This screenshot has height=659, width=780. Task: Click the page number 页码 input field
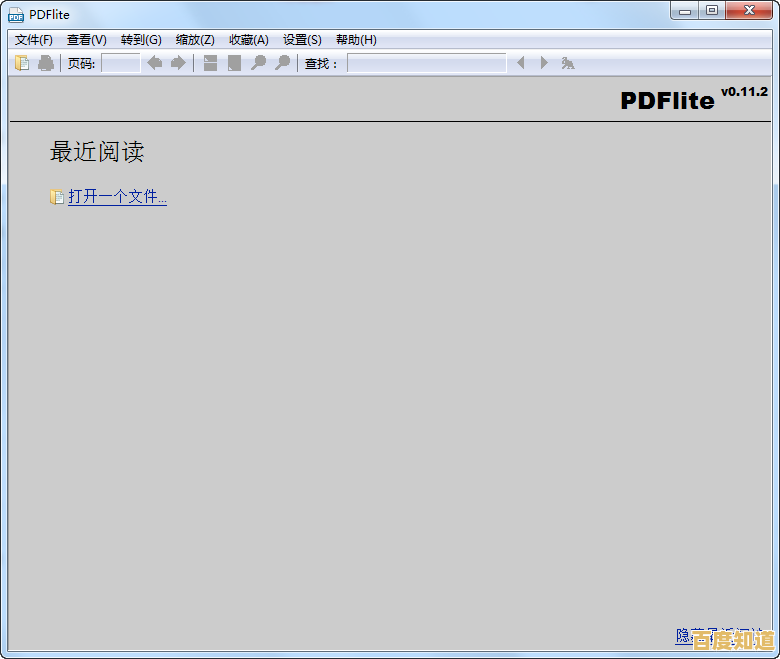point(120,63)
